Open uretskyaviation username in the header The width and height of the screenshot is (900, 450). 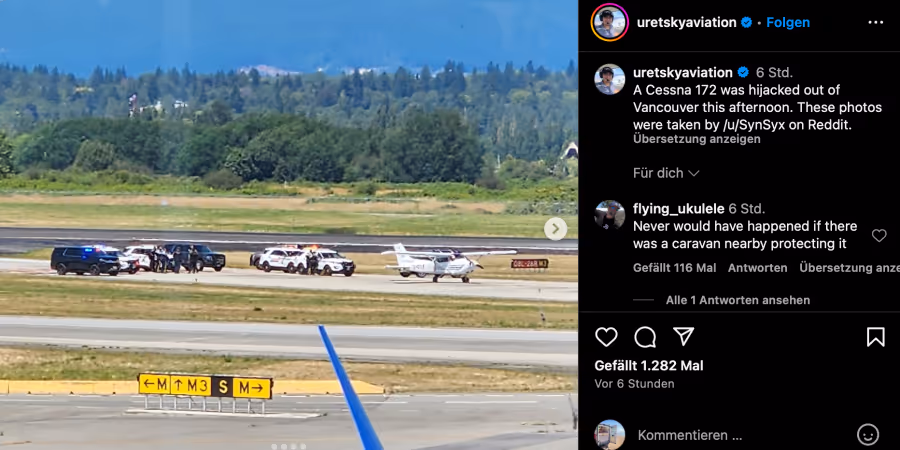(x=686, y=22)
